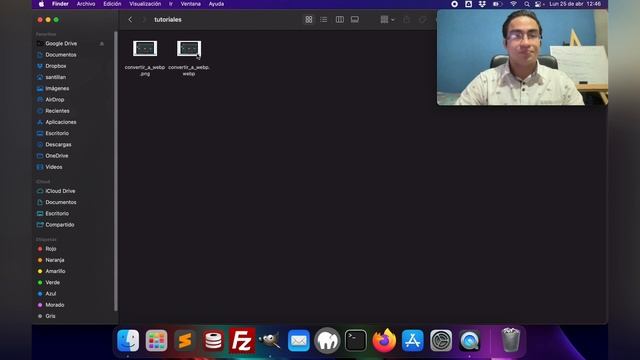The width and height of the screenshot is (640, 360).
Task: Filter by Morado tag
Action: (x=55, y=305)
